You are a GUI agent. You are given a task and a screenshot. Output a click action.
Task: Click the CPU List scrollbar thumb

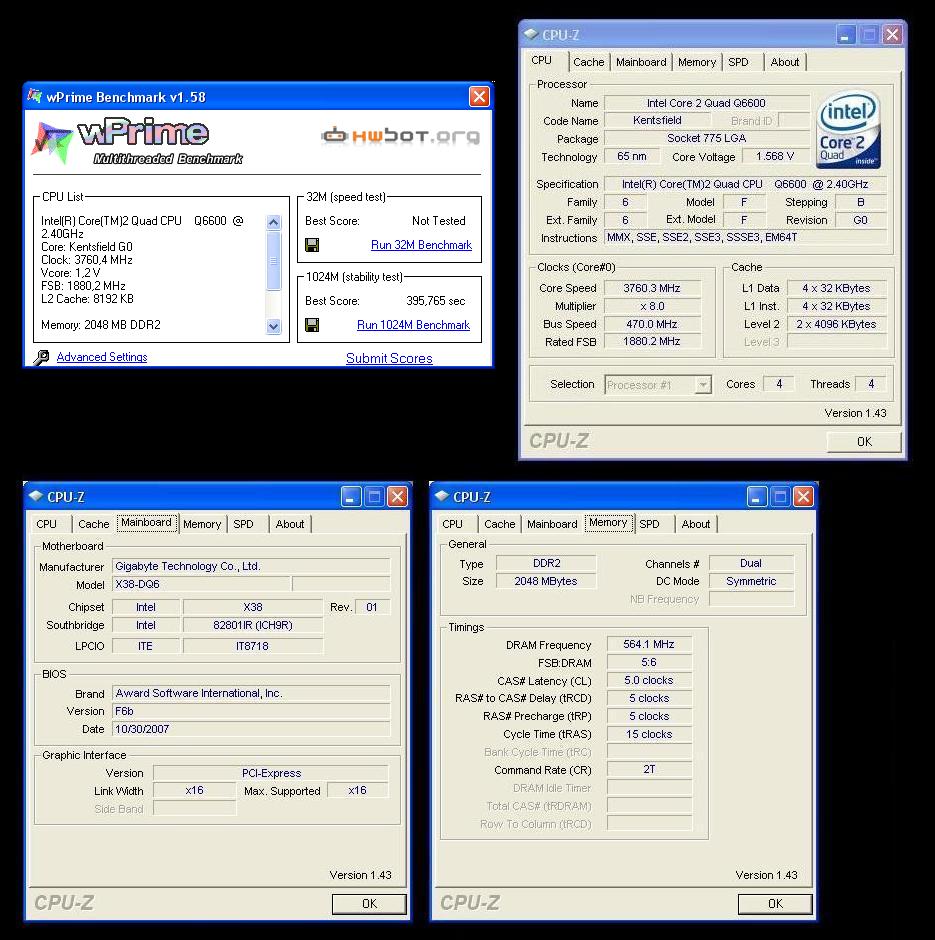[x=273, y=261]
